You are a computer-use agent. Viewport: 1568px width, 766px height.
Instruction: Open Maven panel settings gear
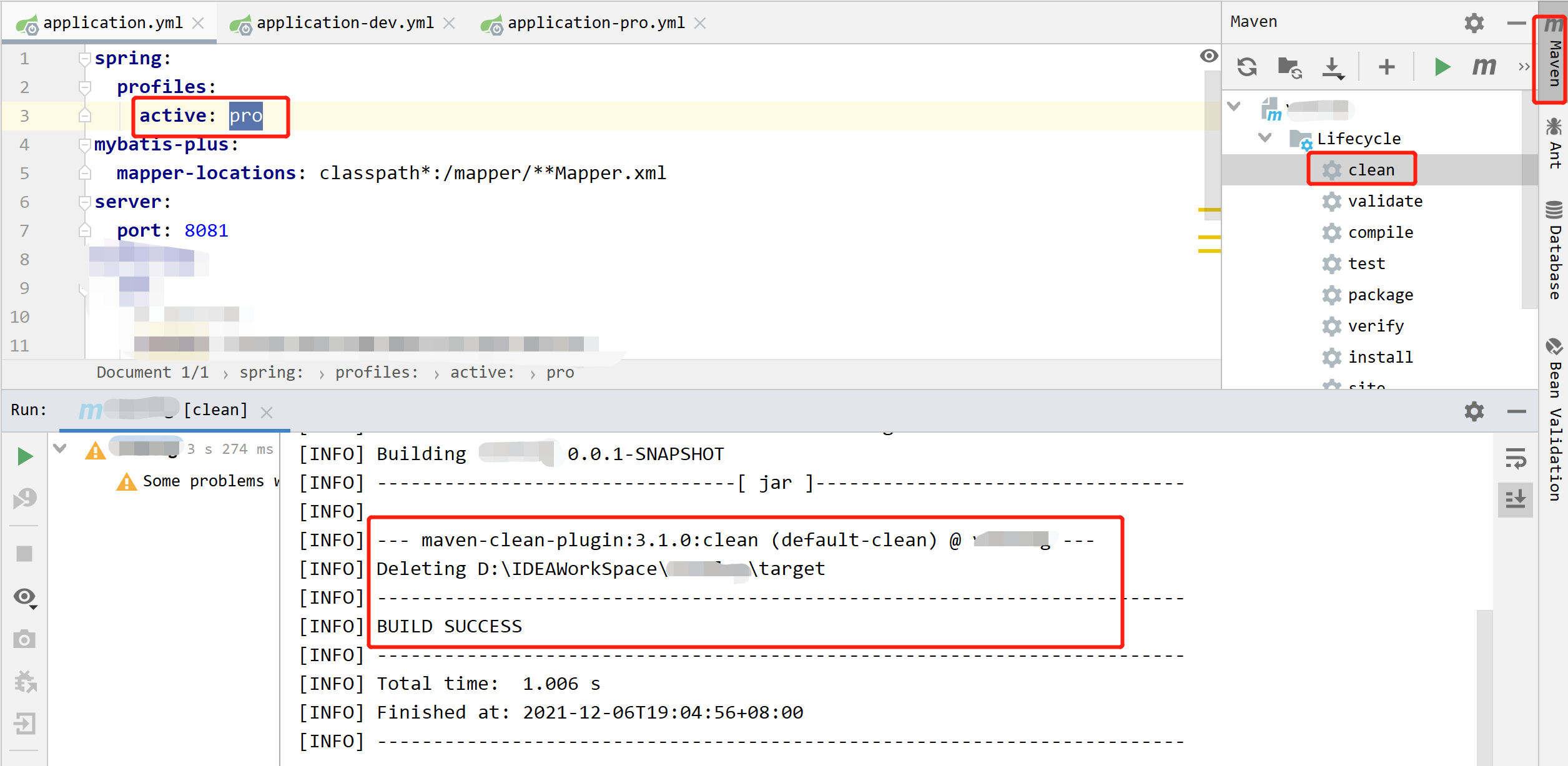click(x=1474, y=23)
